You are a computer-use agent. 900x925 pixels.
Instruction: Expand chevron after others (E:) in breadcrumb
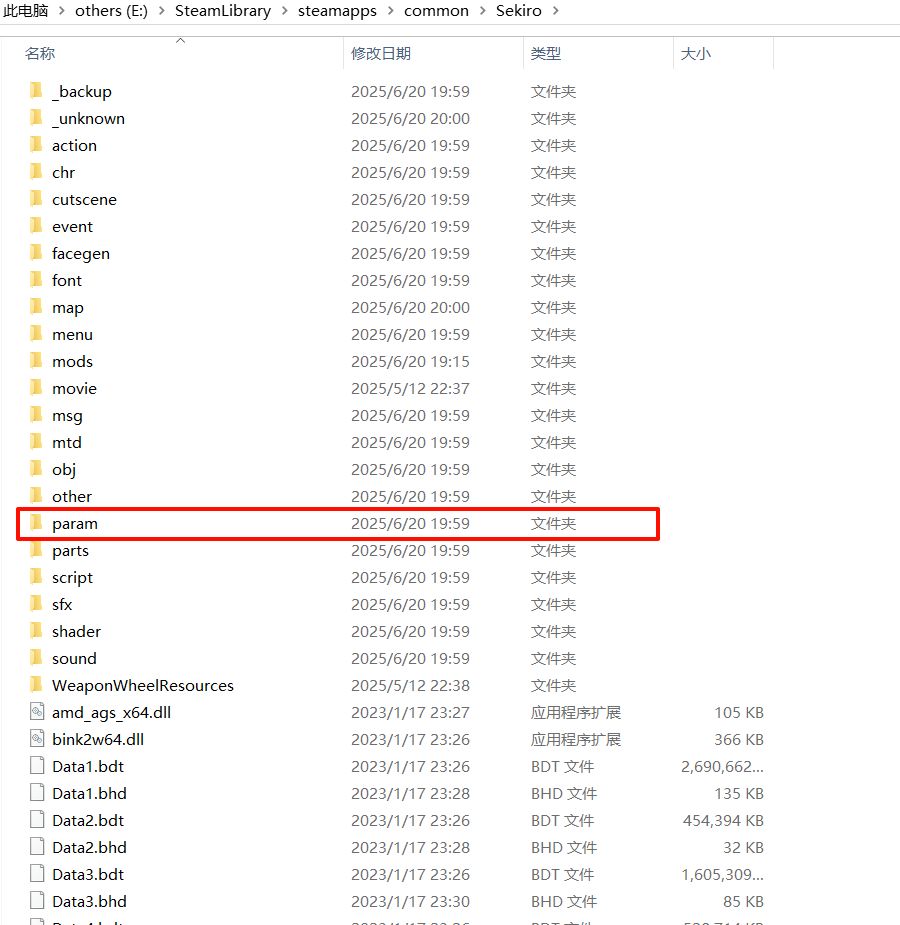pos(162,11)
